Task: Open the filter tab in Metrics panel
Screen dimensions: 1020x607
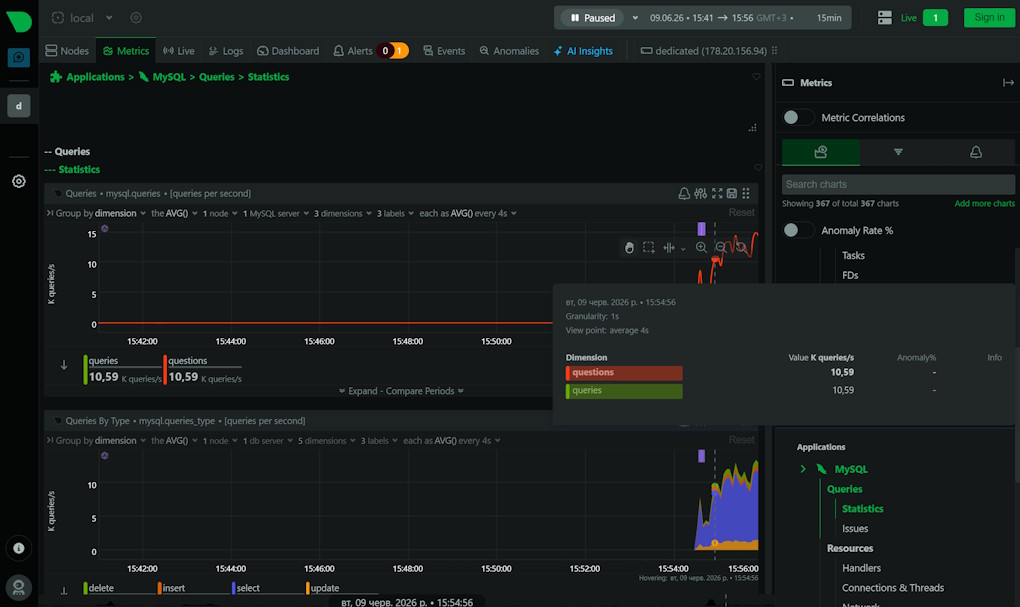Action: [x=898, y=152]
